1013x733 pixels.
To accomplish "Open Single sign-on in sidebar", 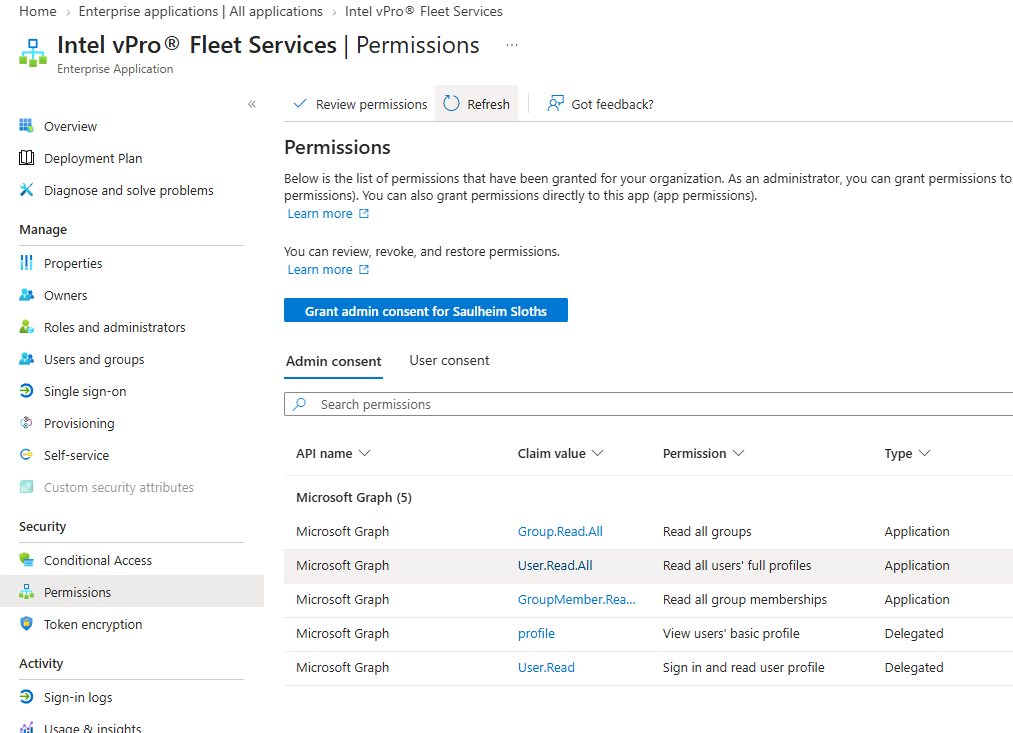I will click(x=85, y=391).
